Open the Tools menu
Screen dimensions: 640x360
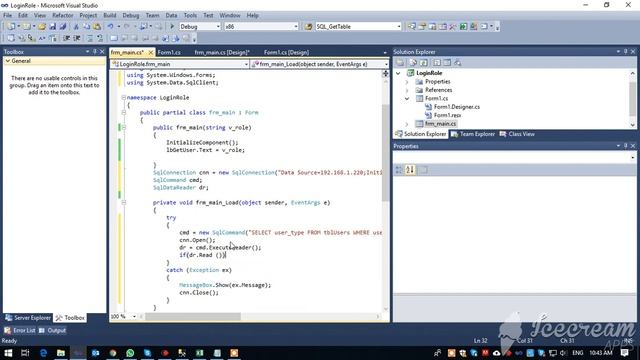tap(190, 16)
